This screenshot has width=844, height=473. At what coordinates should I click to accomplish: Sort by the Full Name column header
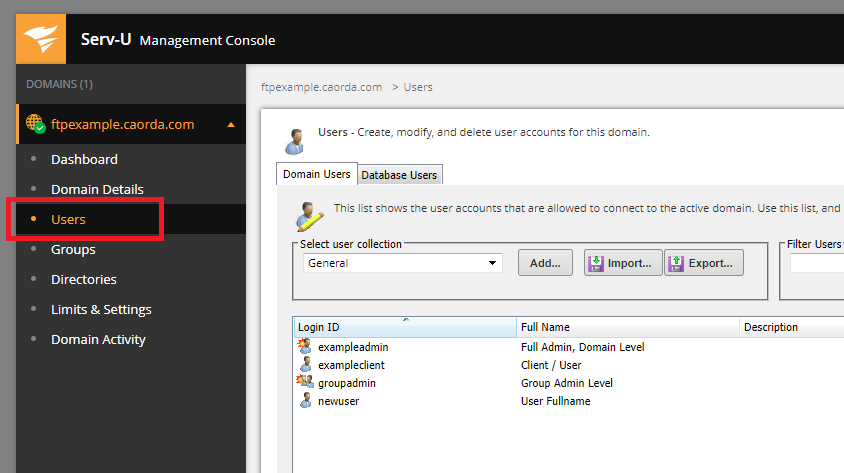pyautogui.click(x=628, y=327)
